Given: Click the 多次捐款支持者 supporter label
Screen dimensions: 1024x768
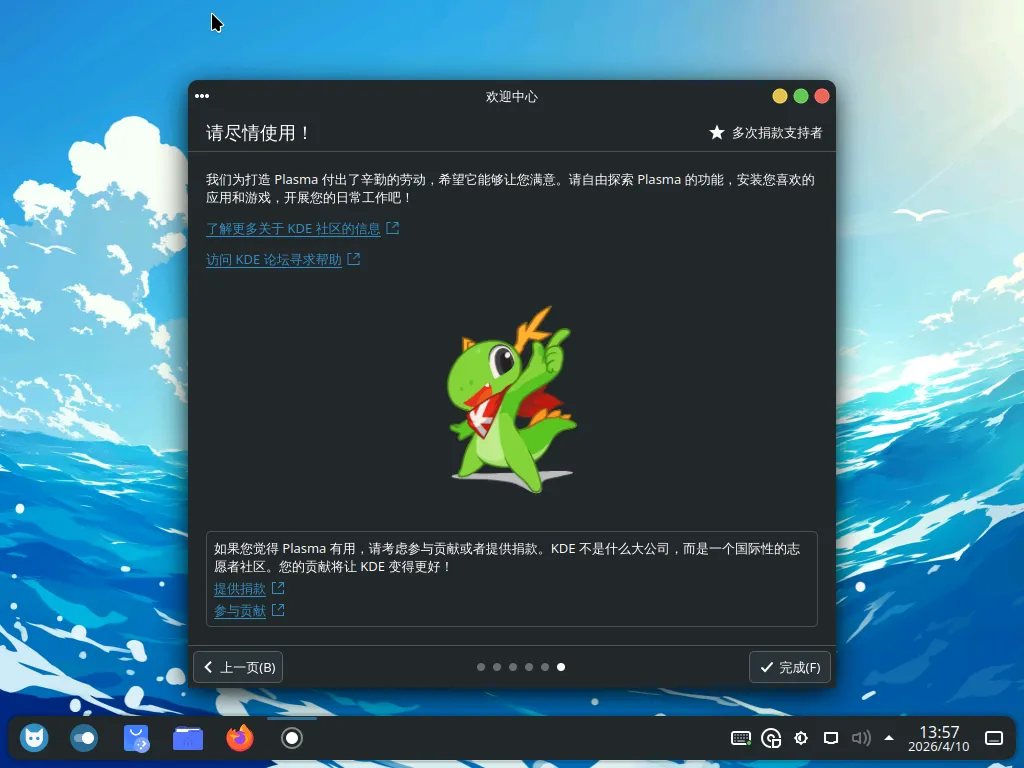Looking at the screenshot, I should coord(776,133).
